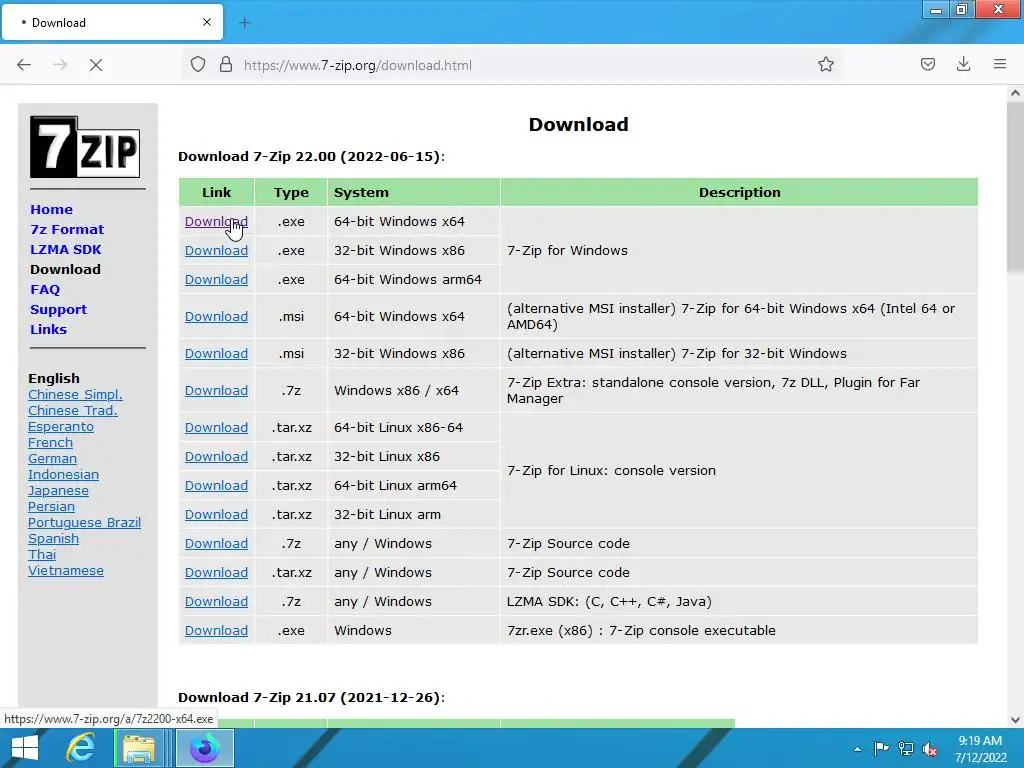Click the 7-Zip logo image

(85, 147)
